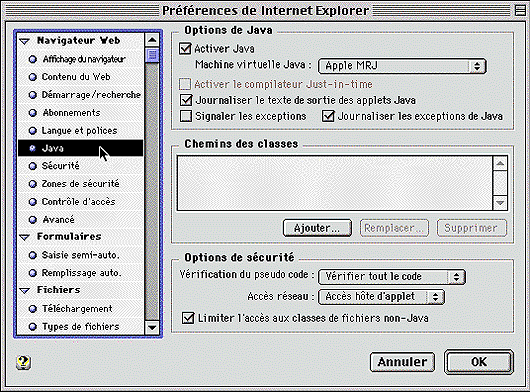This screenshot has width=530, height=392.
Task: Collapse the Fichiers section triangle
Action: point(24,291)
